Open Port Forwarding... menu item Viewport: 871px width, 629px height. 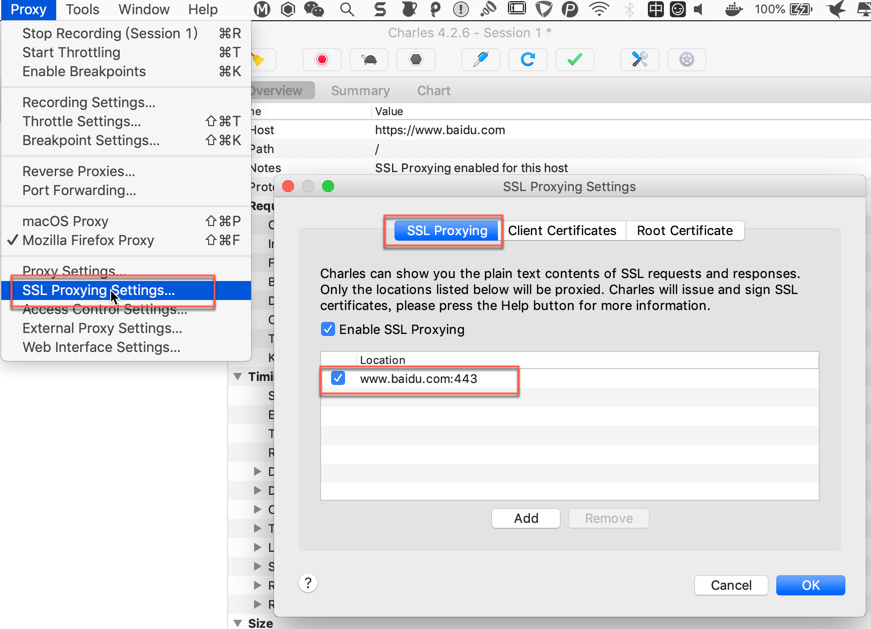coord(126,190)
